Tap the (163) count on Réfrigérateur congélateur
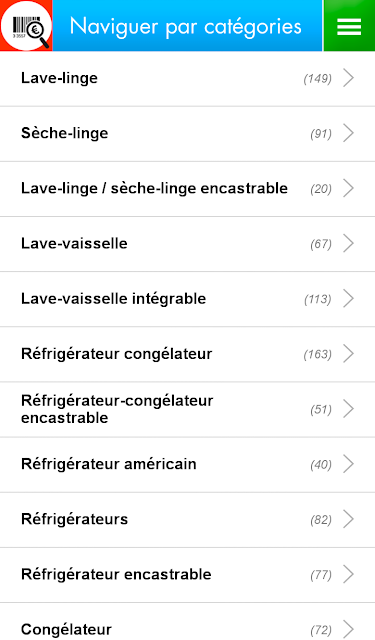This screenshot has width=375, height=640. point(317,354)
